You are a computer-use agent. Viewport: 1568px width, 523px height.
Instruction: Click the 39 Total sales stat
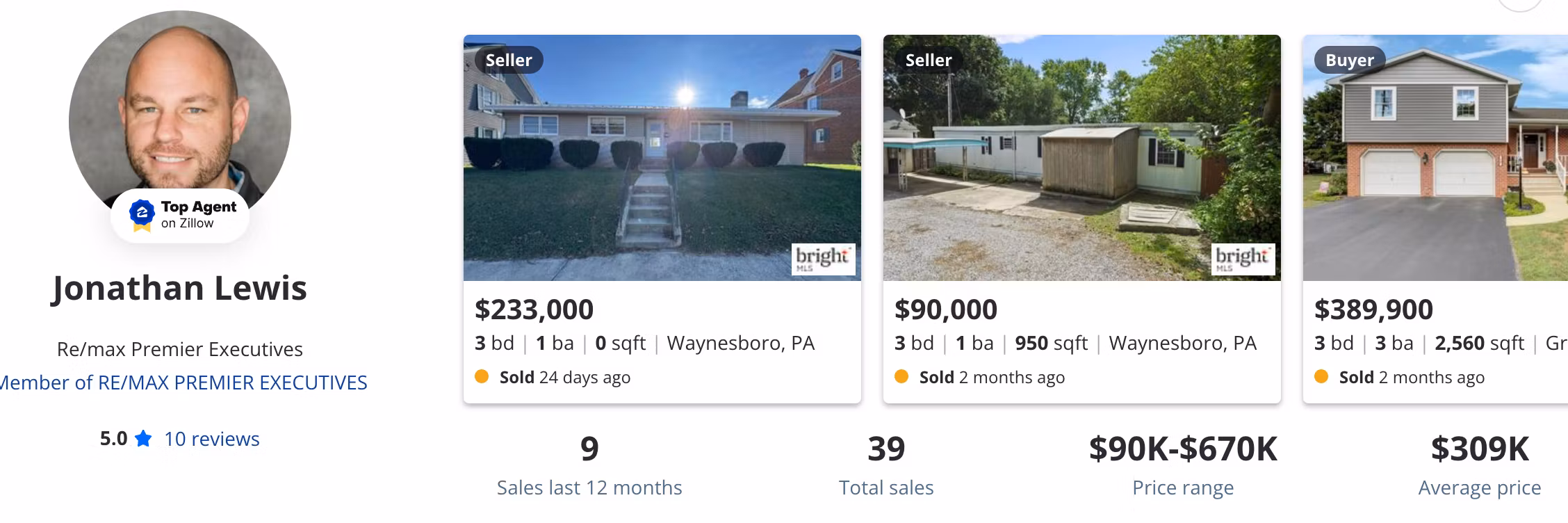coord(886,449)
